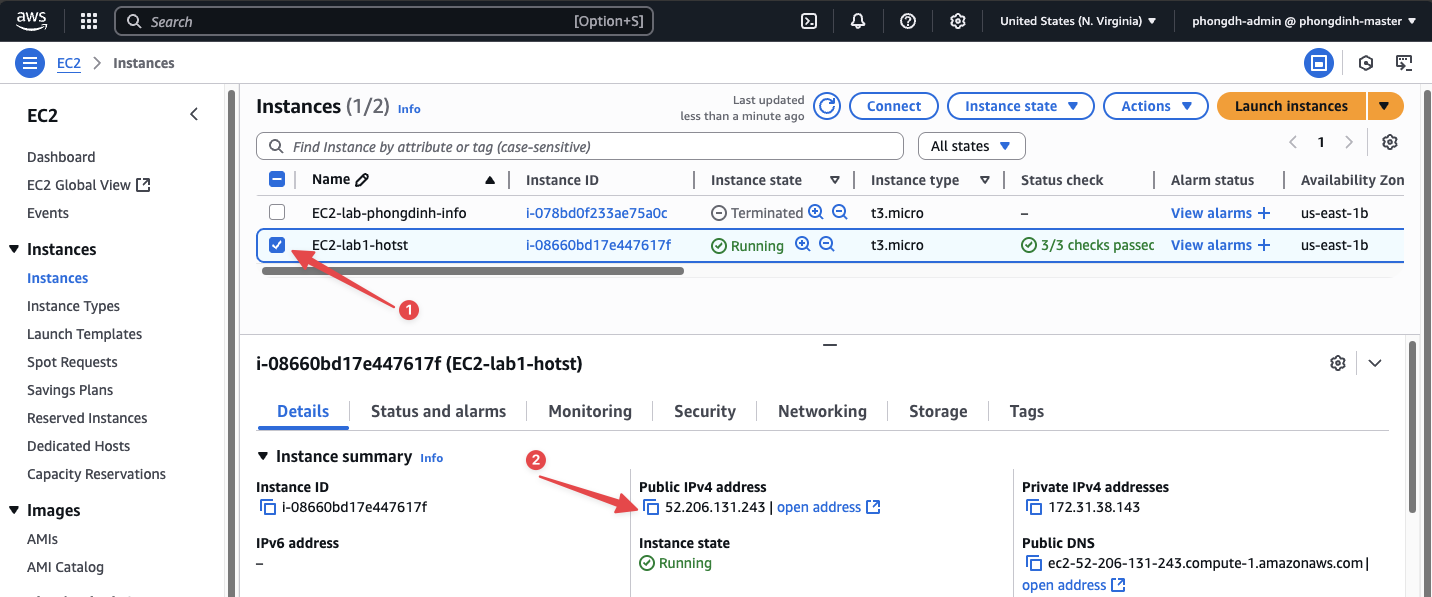This screenshot has height=597, width=1432.
Task: Open Launch Templates in sidebar
Action: (x=85, y=334)
